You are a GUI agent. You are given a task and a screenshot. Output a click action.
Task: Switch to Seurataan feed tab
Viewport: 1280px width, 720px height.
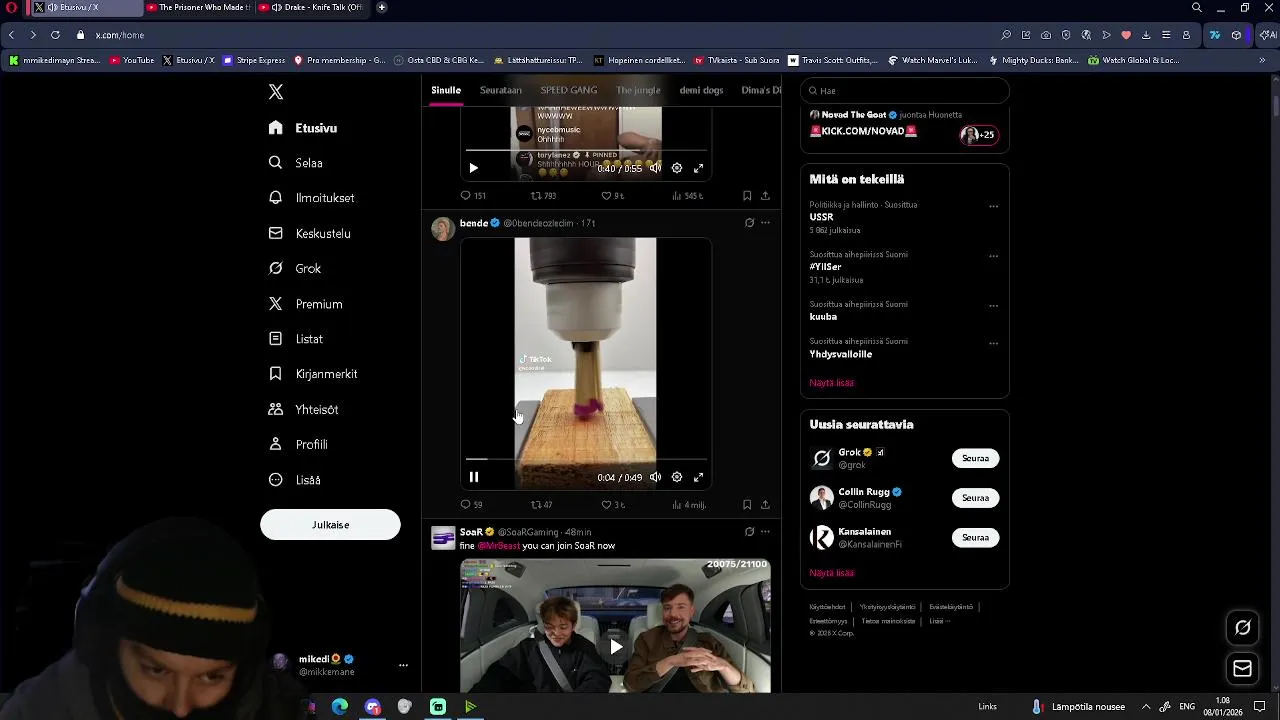(x=500, y=90)
